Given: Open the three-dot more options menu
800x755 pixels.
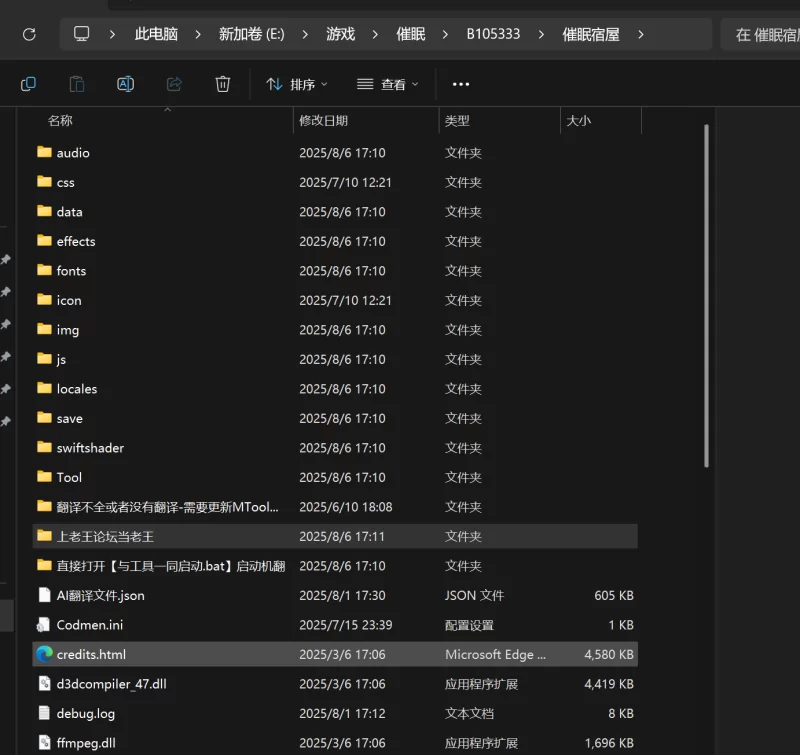Looking at the screenshot, I should click(461, 84).
